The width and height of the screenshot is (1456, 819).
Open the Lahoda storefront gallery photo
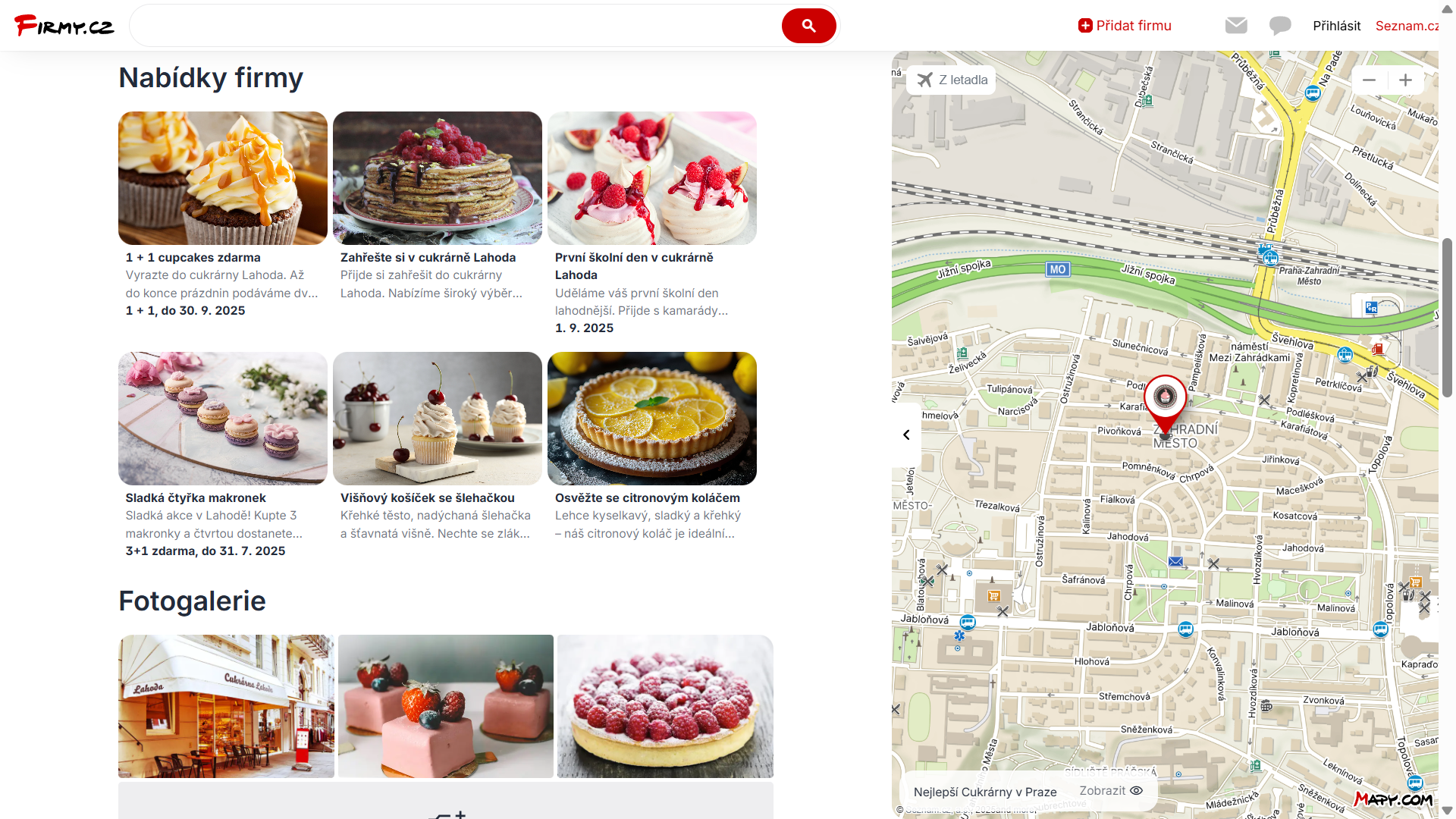point(226,706)
